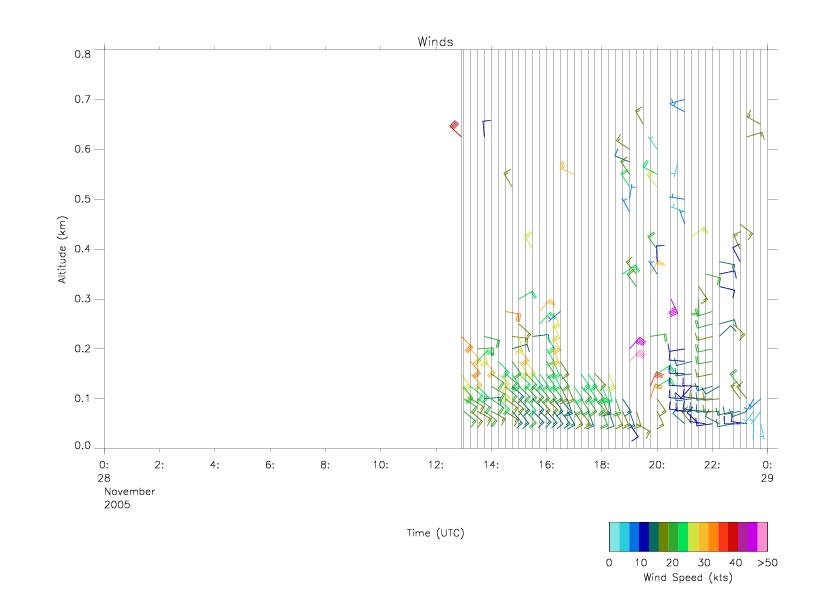This screenshot has width=827, height=611.
Task: Click the "November" date label
Action: point(129,491)
